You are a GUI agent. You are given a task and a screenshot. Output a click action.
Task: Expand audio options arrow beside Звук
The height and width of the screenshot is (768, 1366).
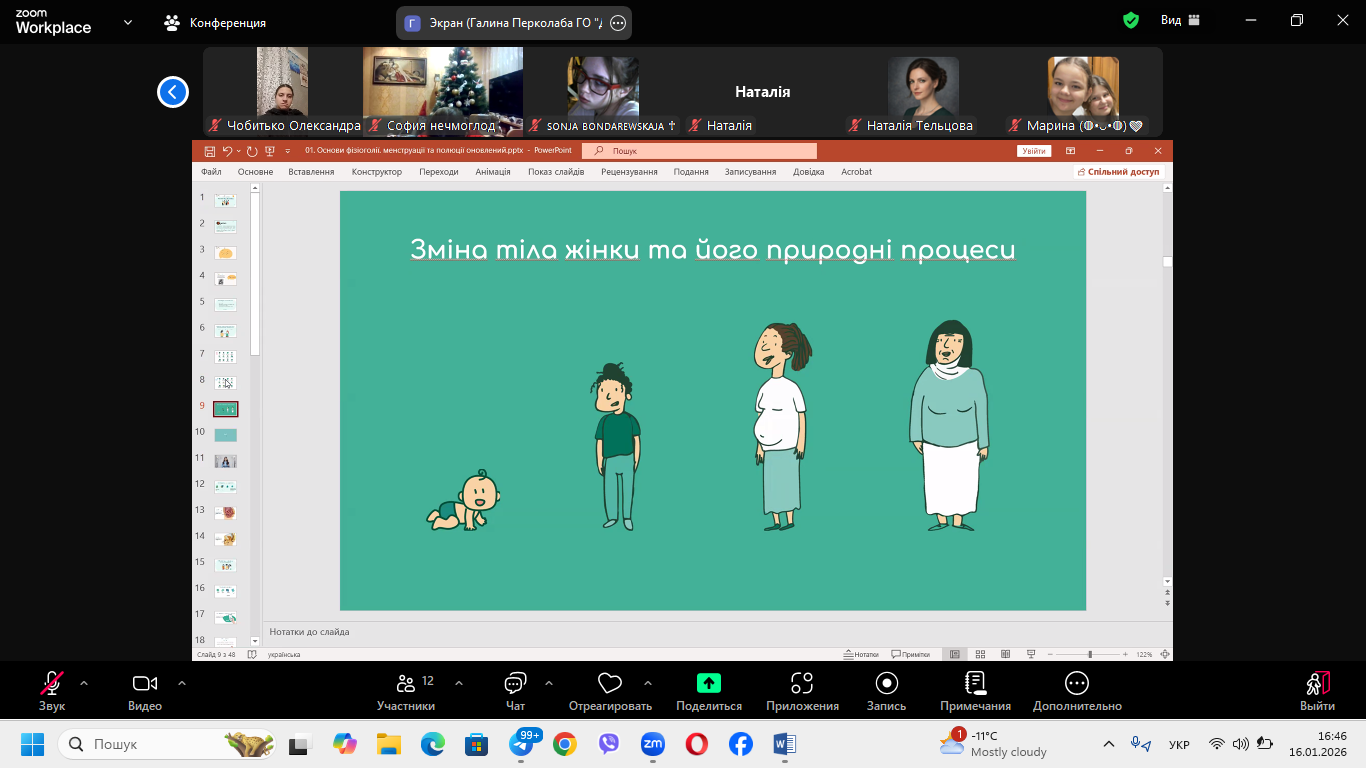[x=84, y=683]
